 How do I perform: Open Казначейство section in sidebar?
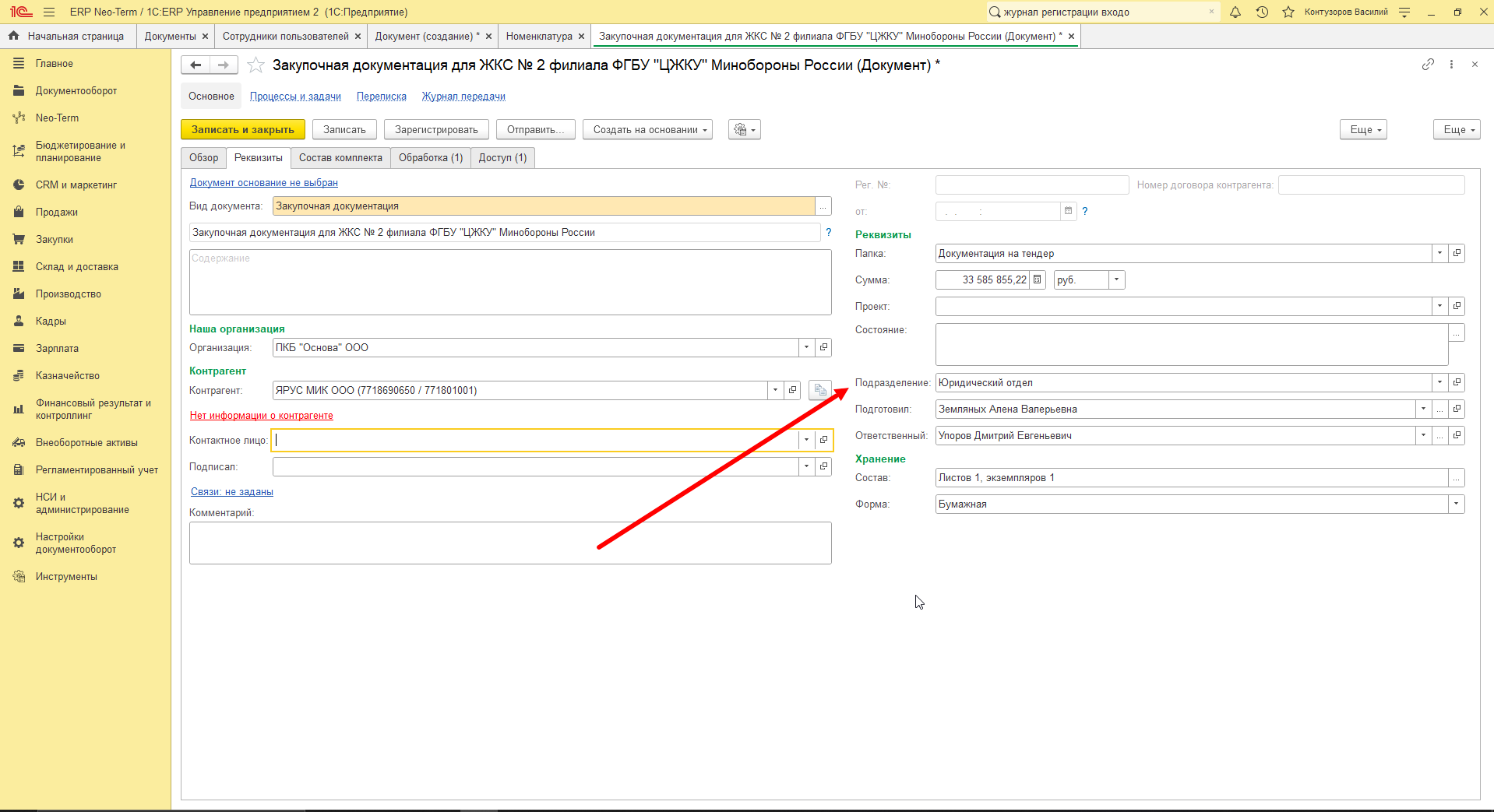coord(68,375)
